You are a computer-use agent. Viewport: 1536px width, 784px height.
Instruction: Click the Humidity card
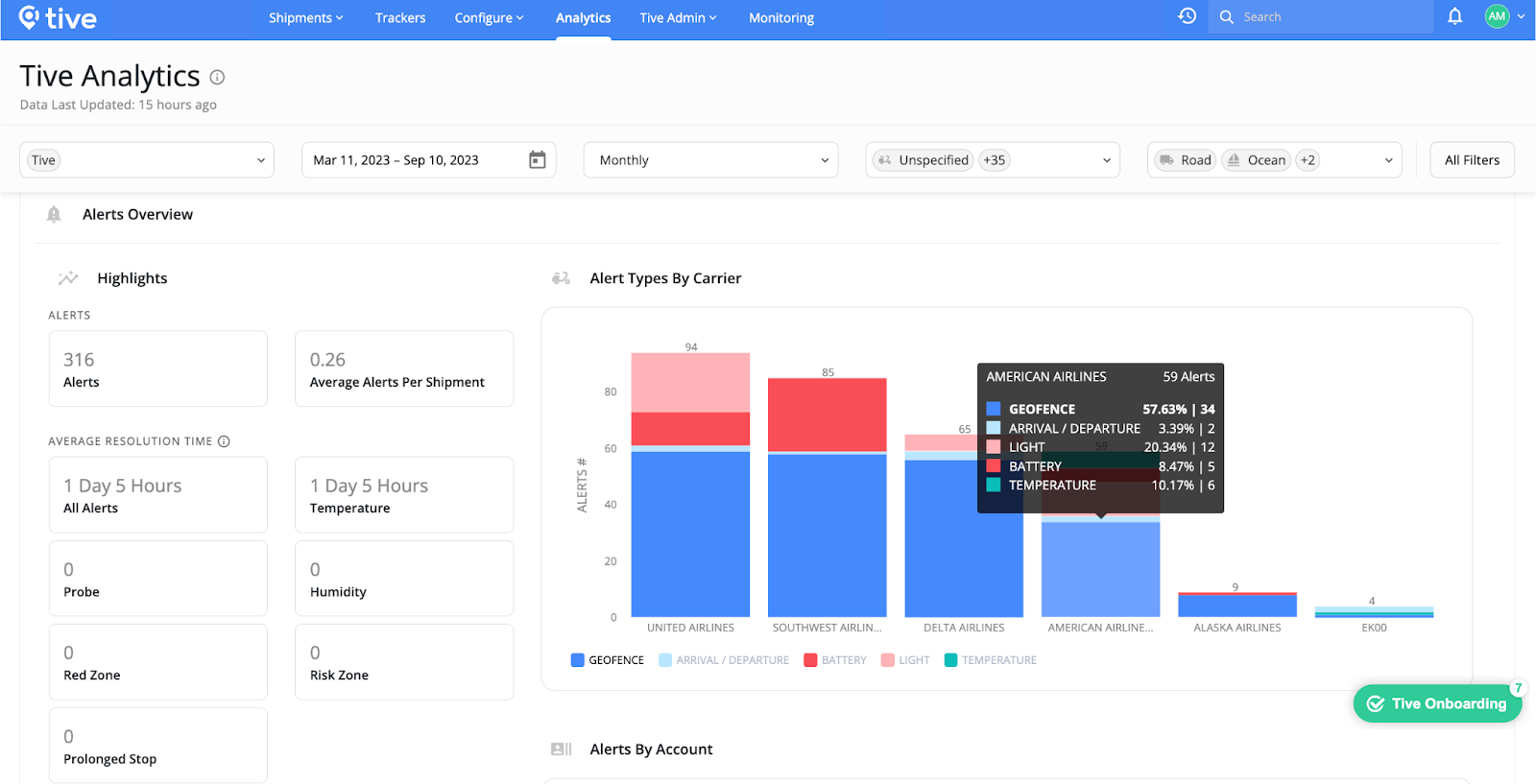tap(404, 579)
